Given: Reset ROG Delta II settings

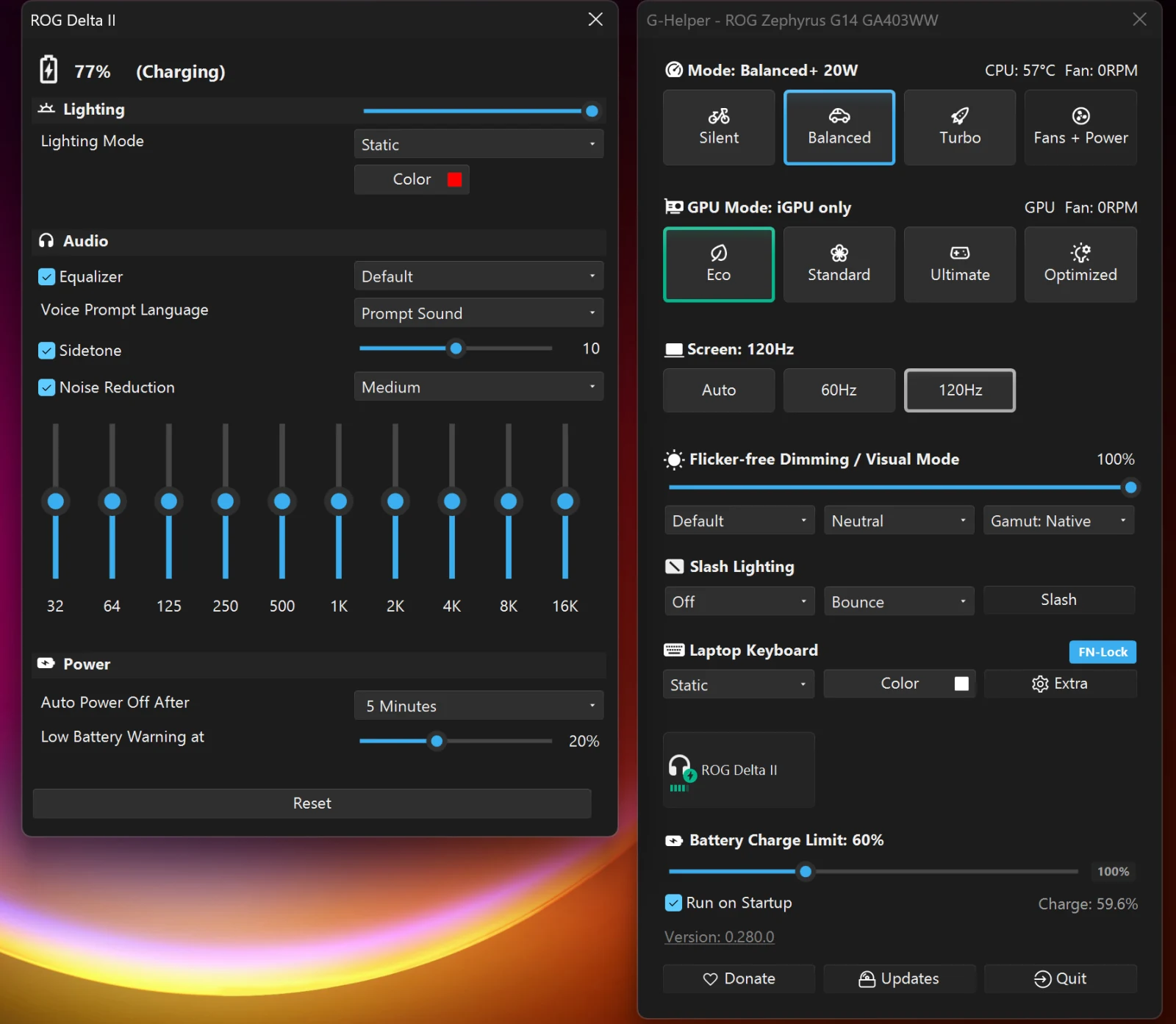Looking at the screenshot, I should [312, 803].
